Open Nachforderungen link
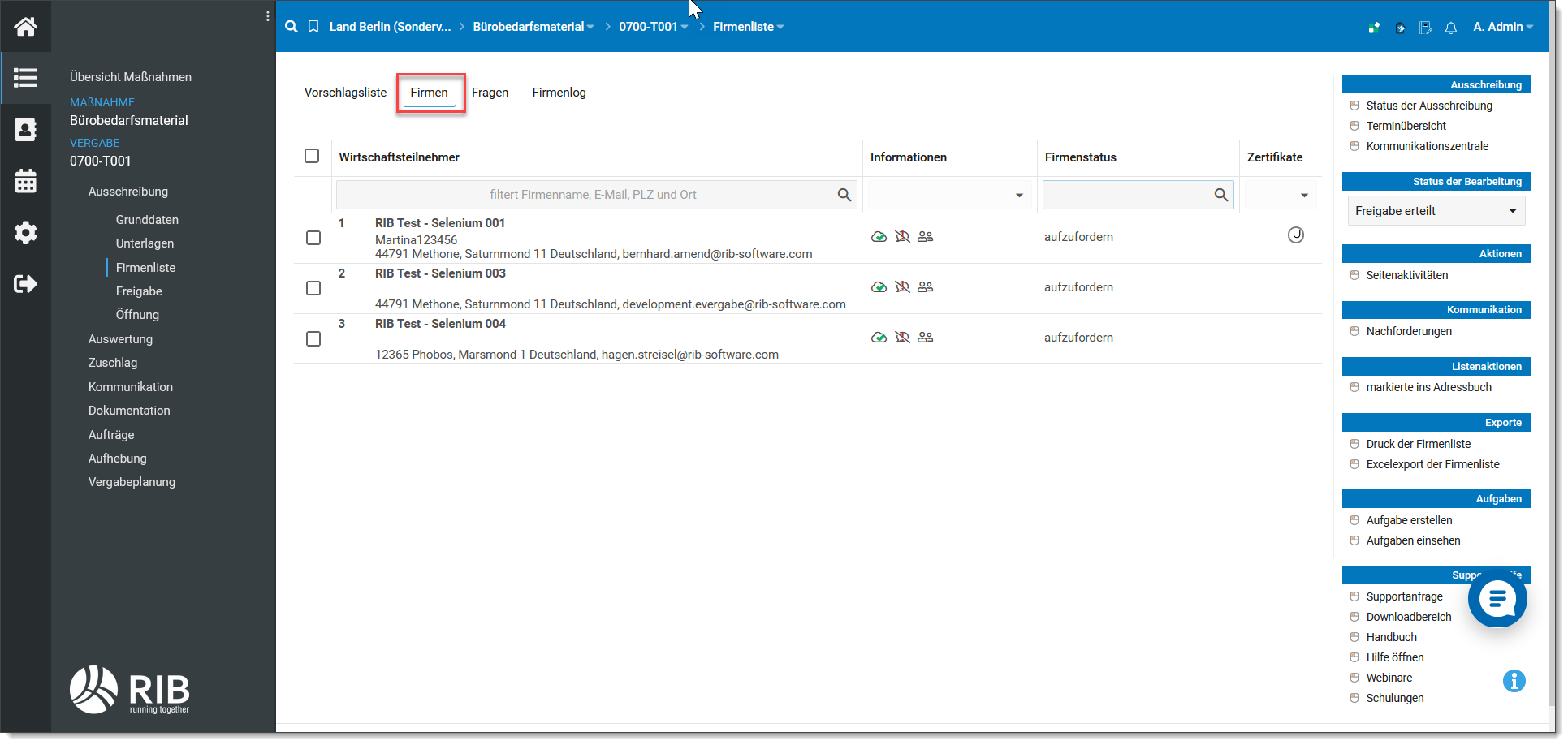 pos(1408,331)
